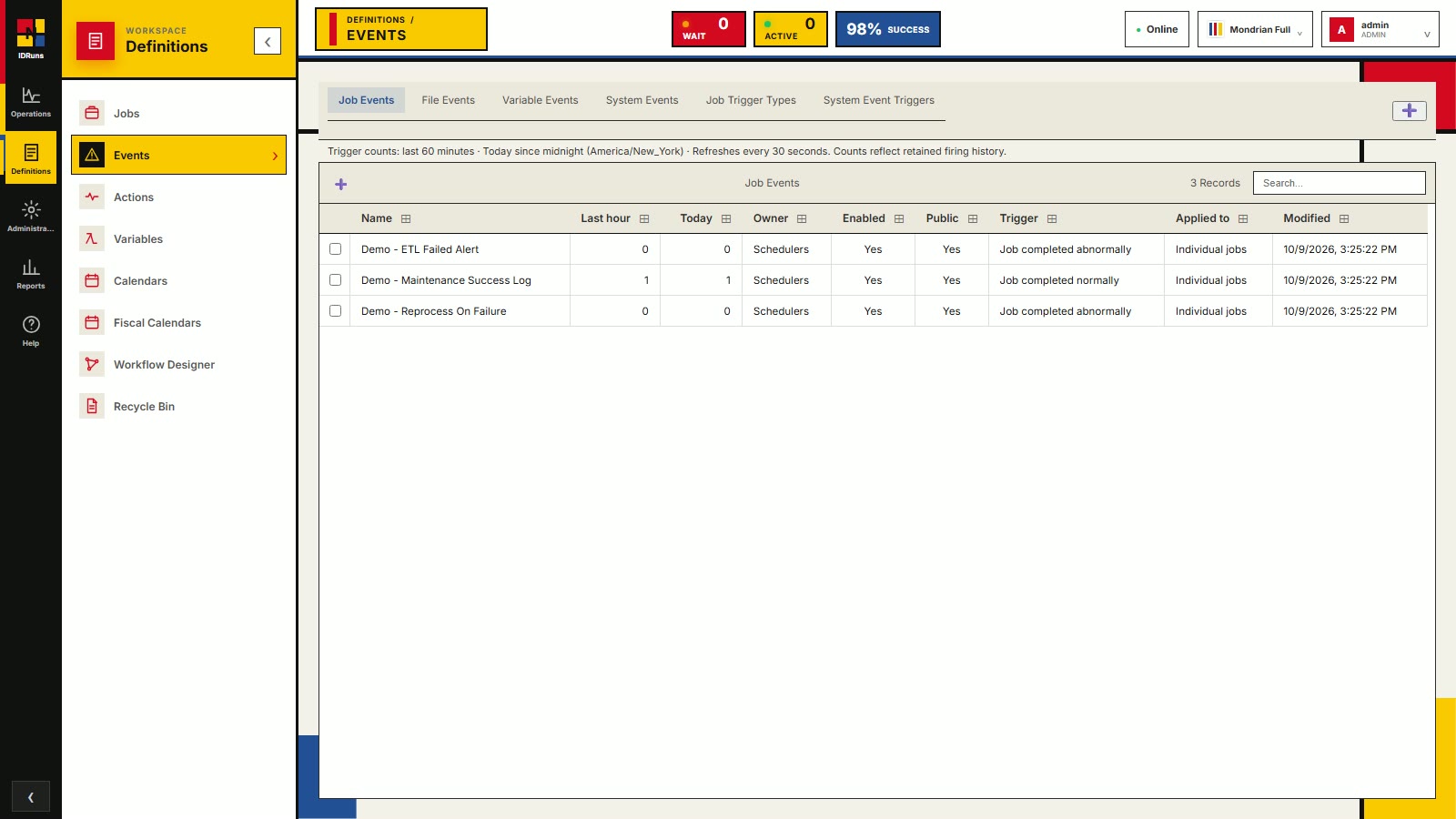This screenshot has width=1456, height=819.
Task: Switch to File Events tab
Action: [449, 100]
